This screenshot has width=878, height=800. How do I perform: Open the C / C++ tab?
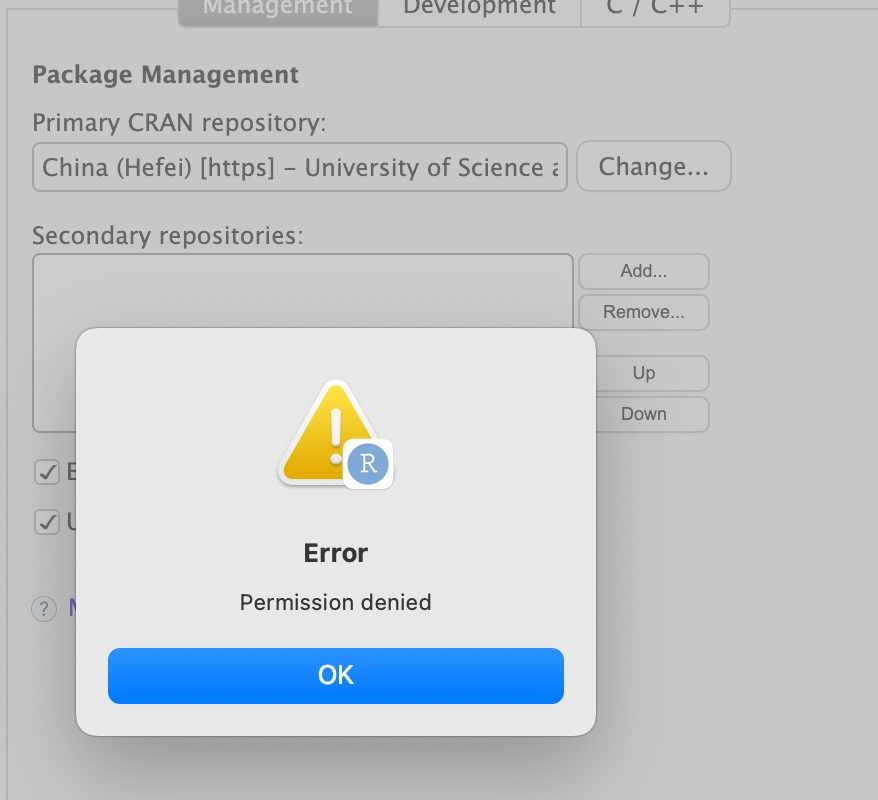coord(655,8)
